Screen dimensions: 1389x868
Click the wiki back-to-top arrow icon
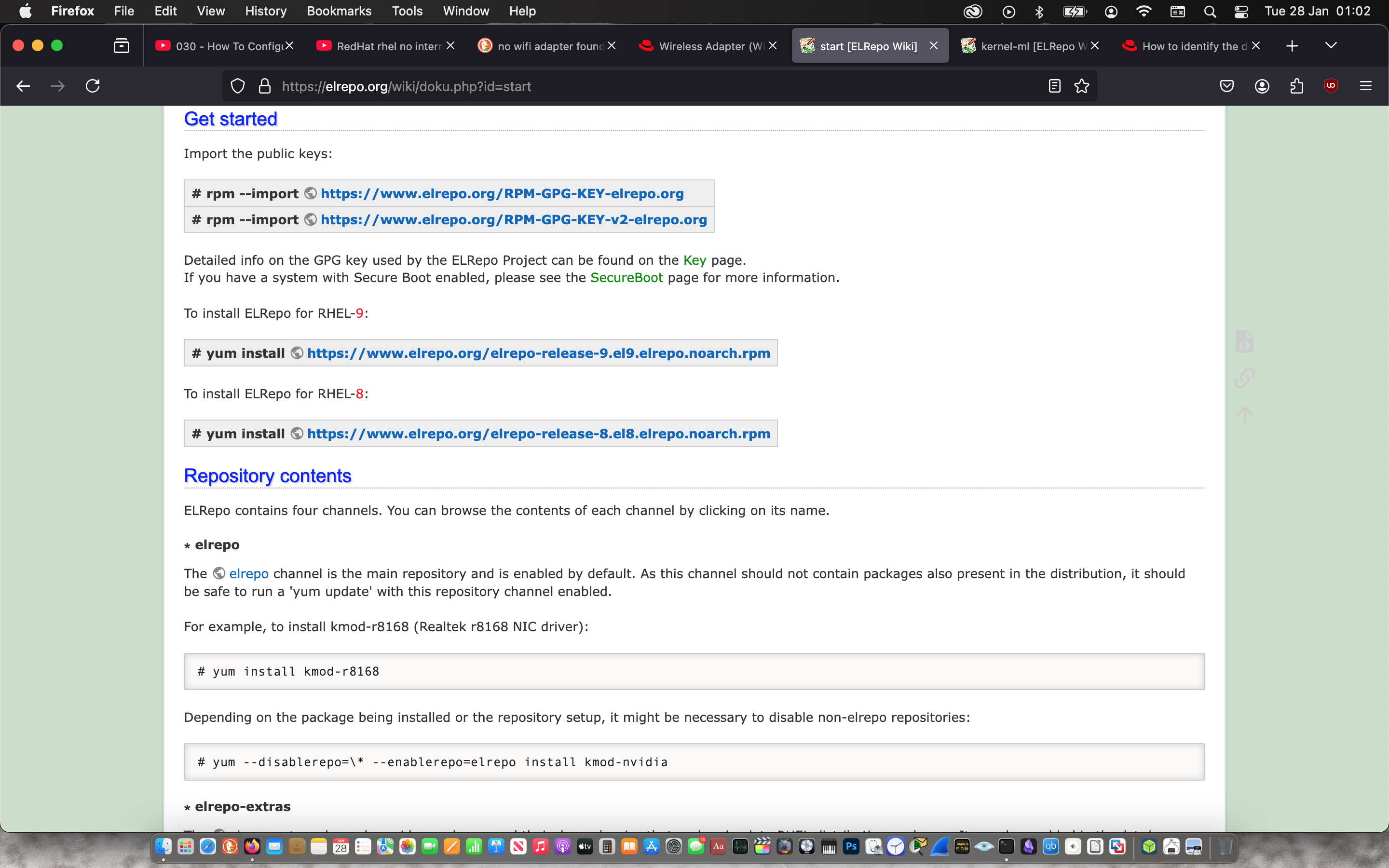pos(1244,415)
